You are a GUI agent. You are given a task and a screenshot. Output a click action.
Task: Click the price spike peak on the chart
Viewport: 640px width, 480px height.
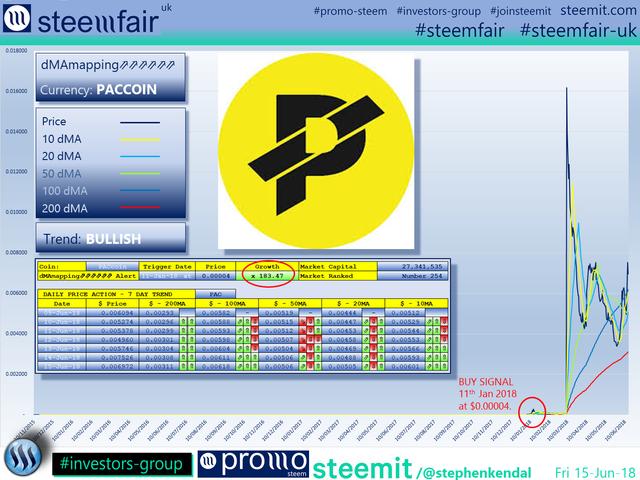[x=566, y=89]
